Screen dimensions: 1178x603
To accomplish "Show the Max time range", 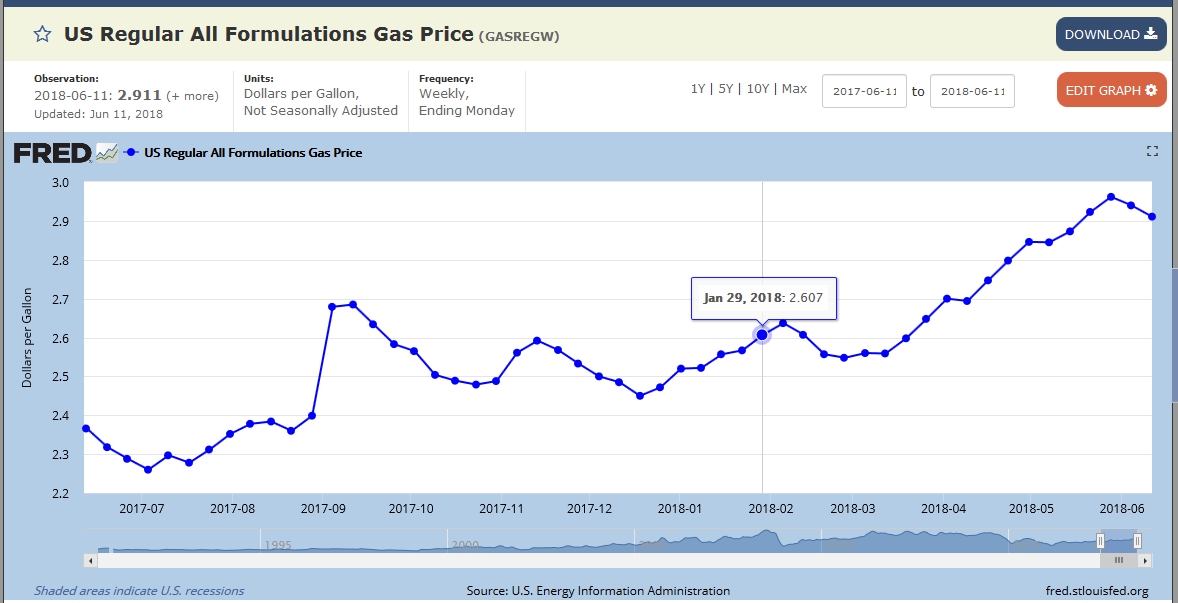I will tap(794, 89).
